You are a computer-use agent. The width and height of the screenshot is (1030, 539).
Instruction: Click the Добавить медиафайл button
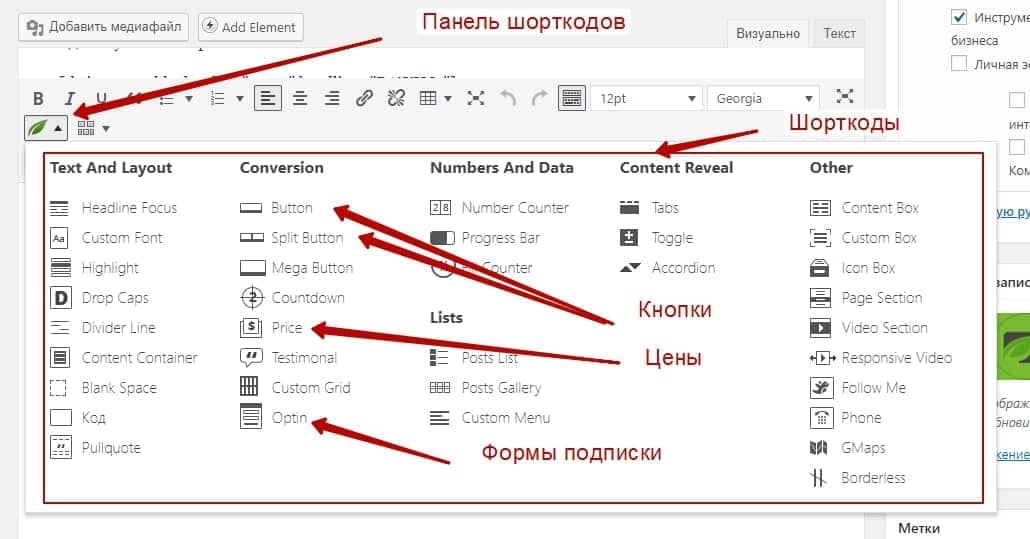[x=103, y=27]
